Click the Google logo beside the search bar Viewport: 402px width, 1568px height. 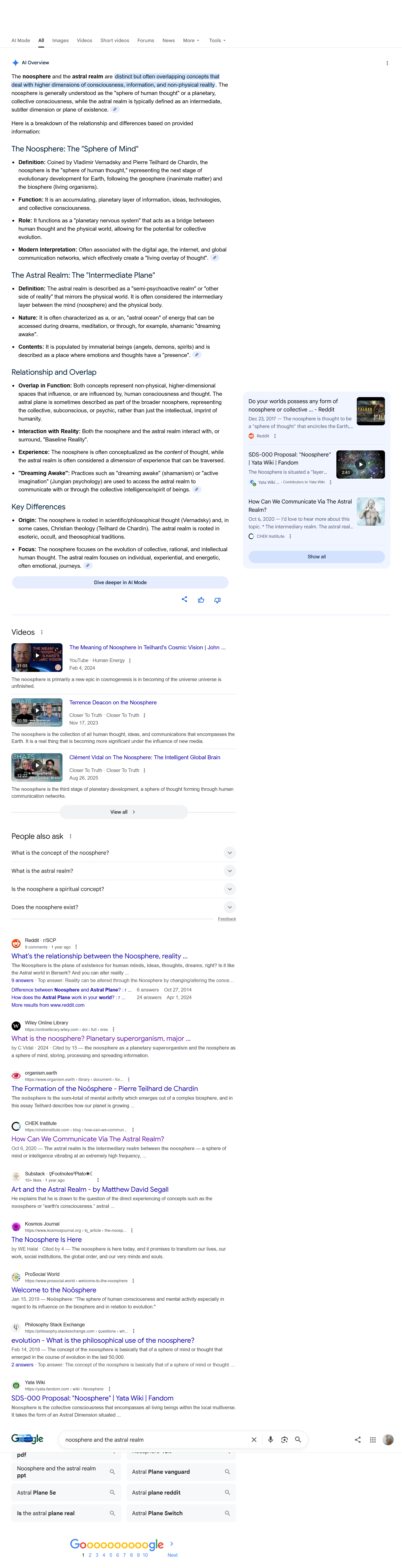coord(27,1439)
